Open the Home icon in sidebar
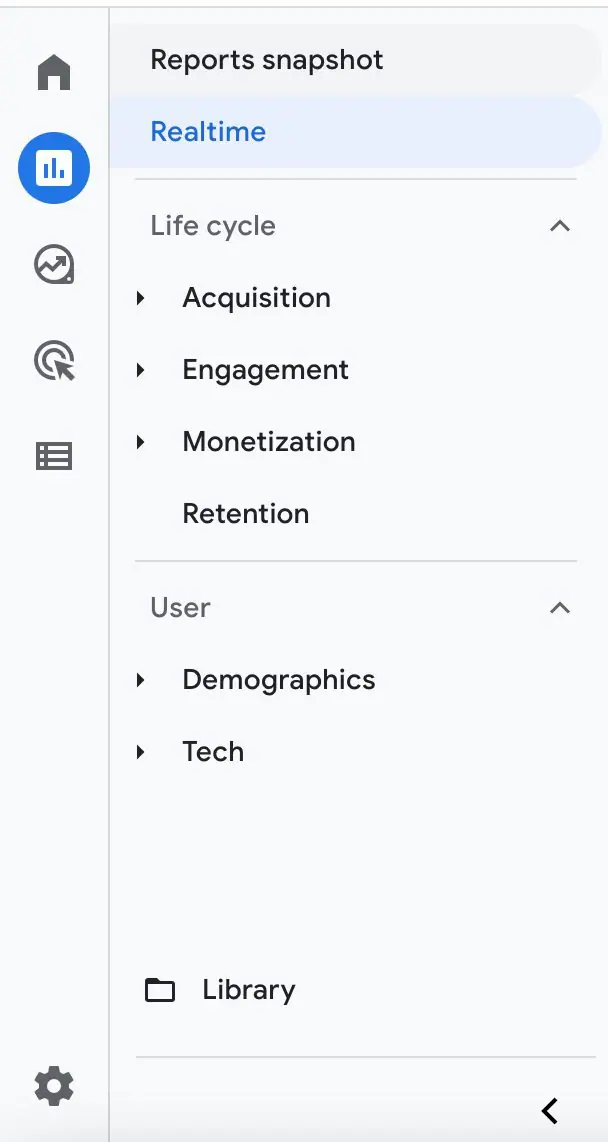The height and width of the screenshot is (1142, 608). (54, 73)
